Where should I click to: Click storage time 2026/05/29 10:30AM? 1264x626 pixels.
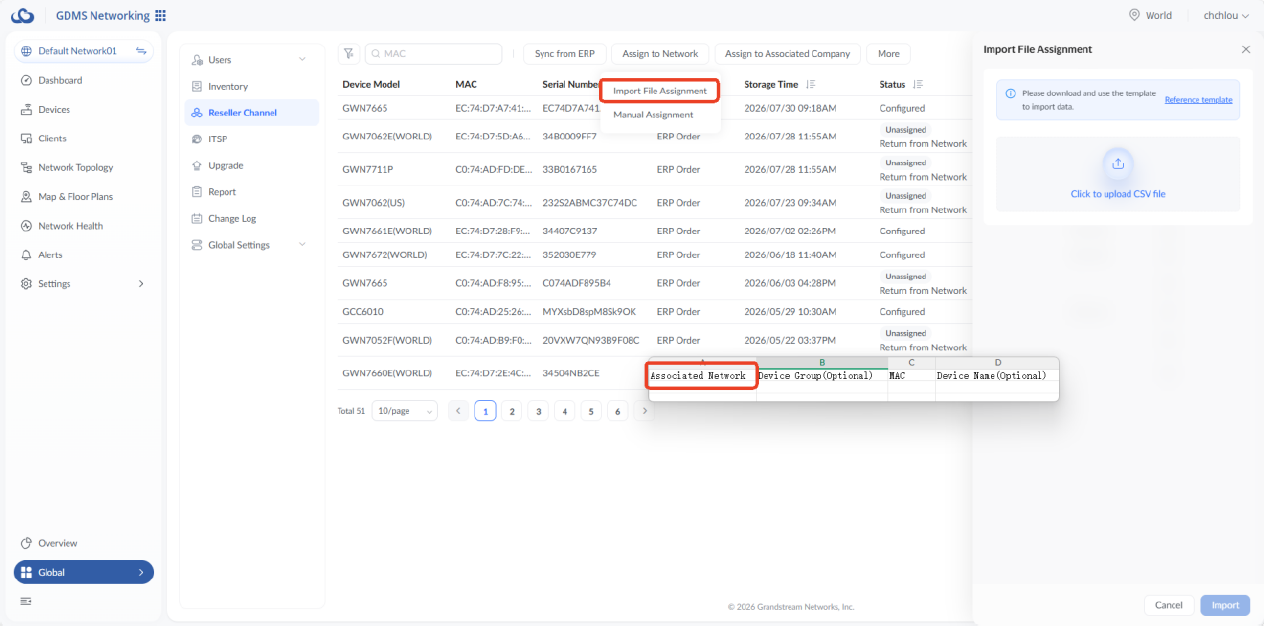790,312
